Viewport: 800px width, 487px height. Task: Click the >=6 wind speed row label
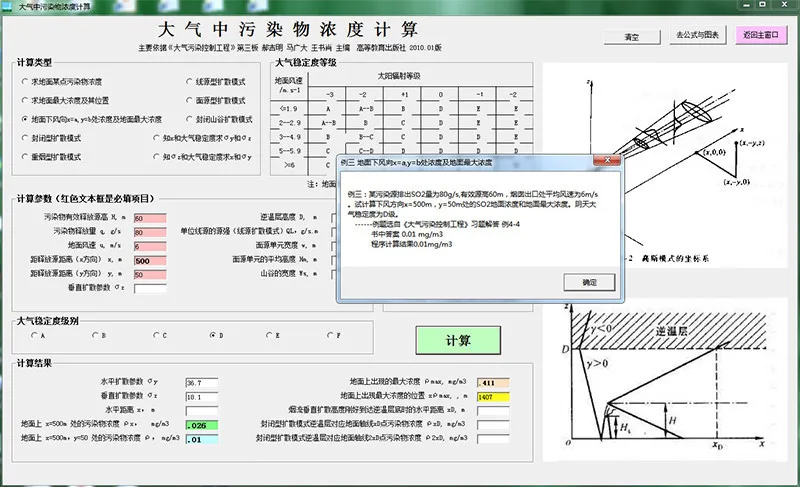289,165
